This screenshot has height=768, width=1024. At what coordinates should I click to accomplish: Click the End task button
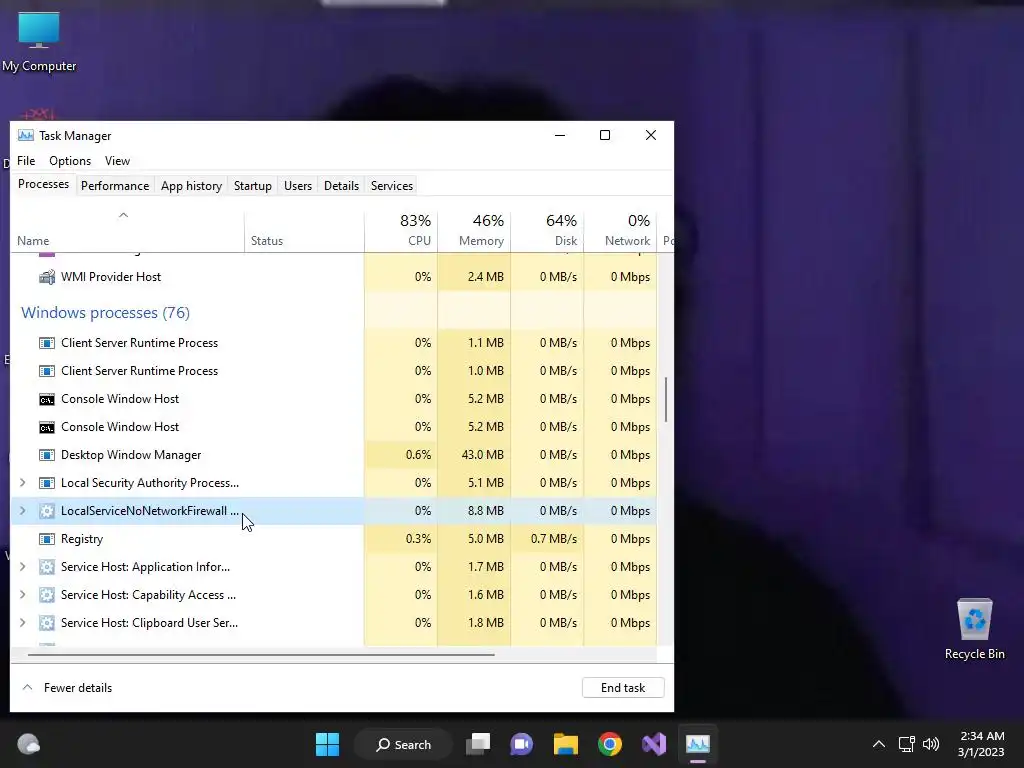pyautogui.click(x=623, y=688)
